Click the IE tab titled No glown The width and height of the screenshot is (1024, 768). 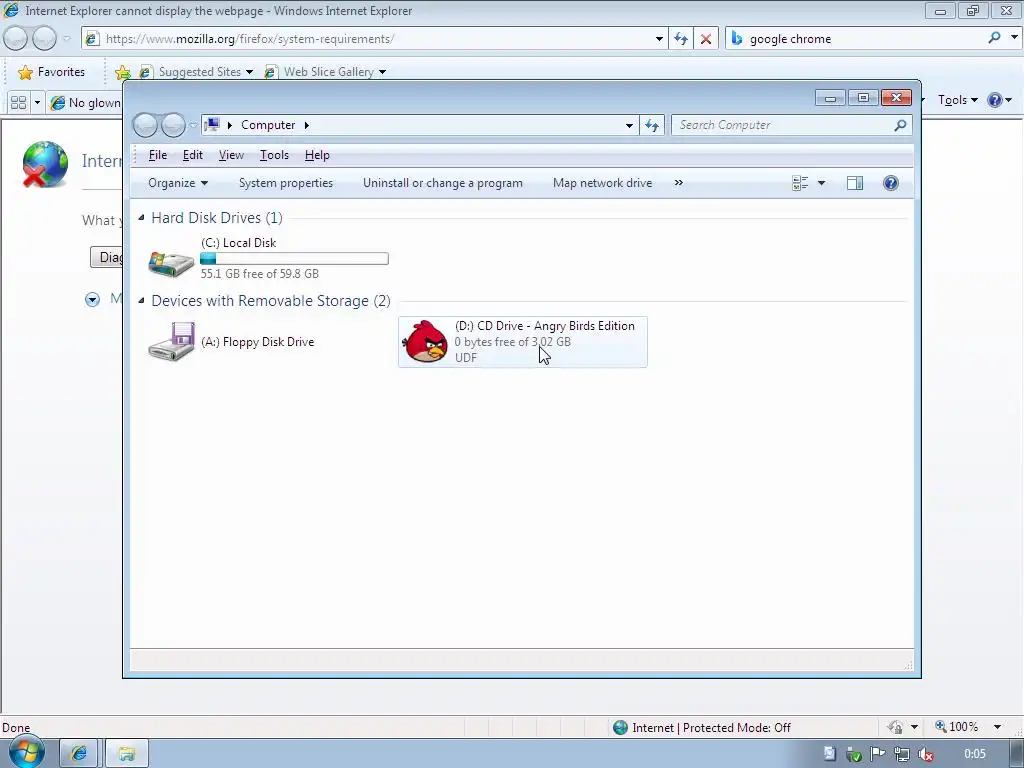click(85, 103)
